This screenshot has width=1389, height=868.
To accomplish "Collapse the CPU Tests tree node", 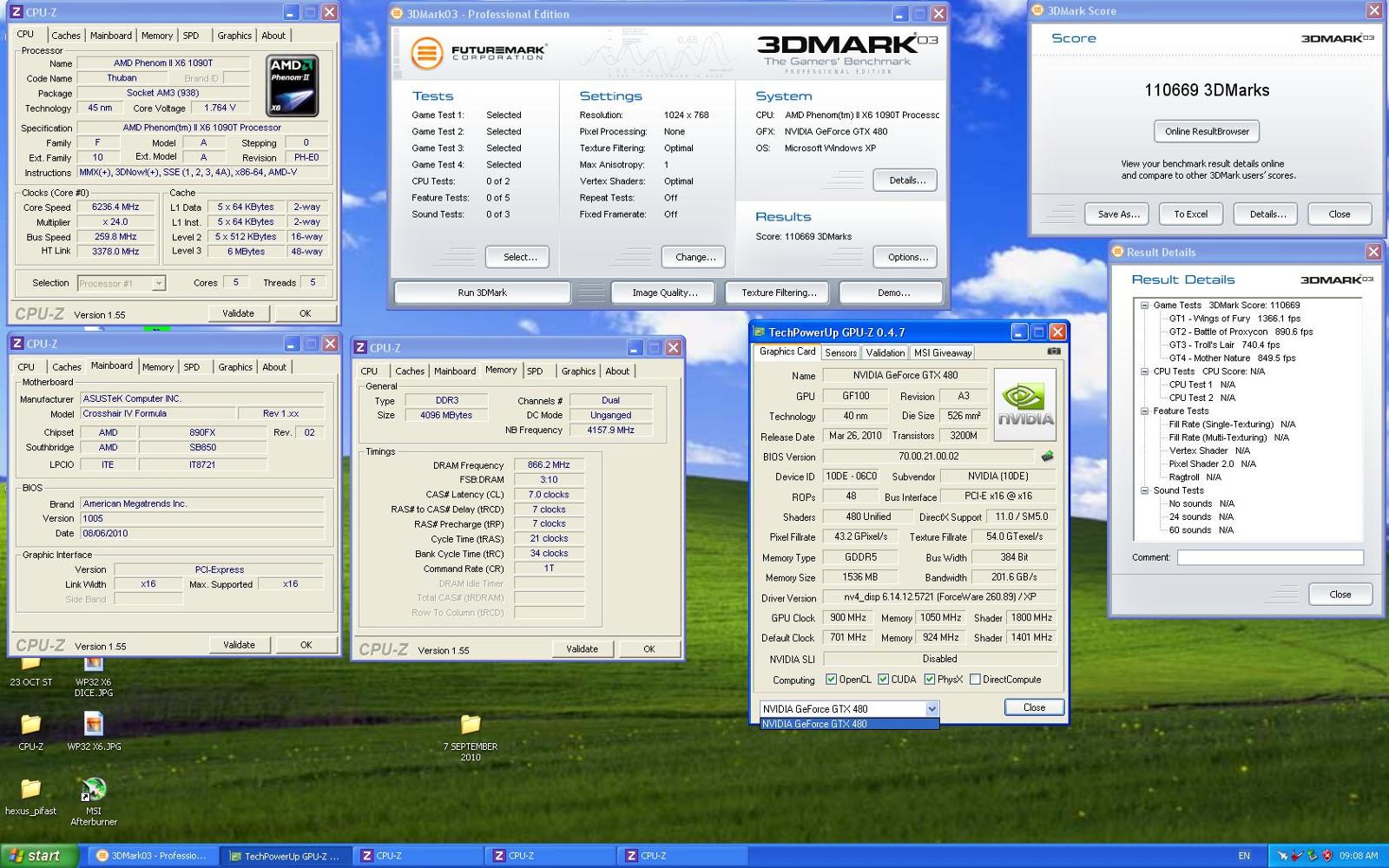I will click(1144, 372).
